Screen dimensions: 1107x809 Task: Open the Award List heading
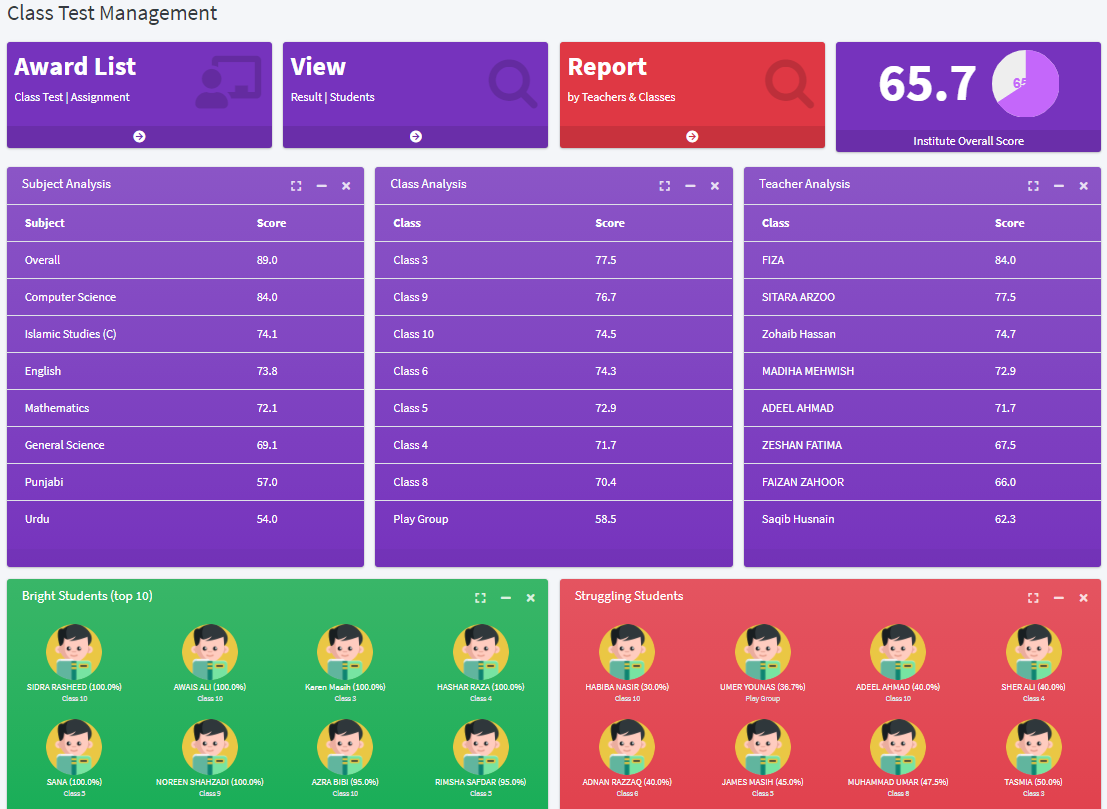(x=75, y=67)
